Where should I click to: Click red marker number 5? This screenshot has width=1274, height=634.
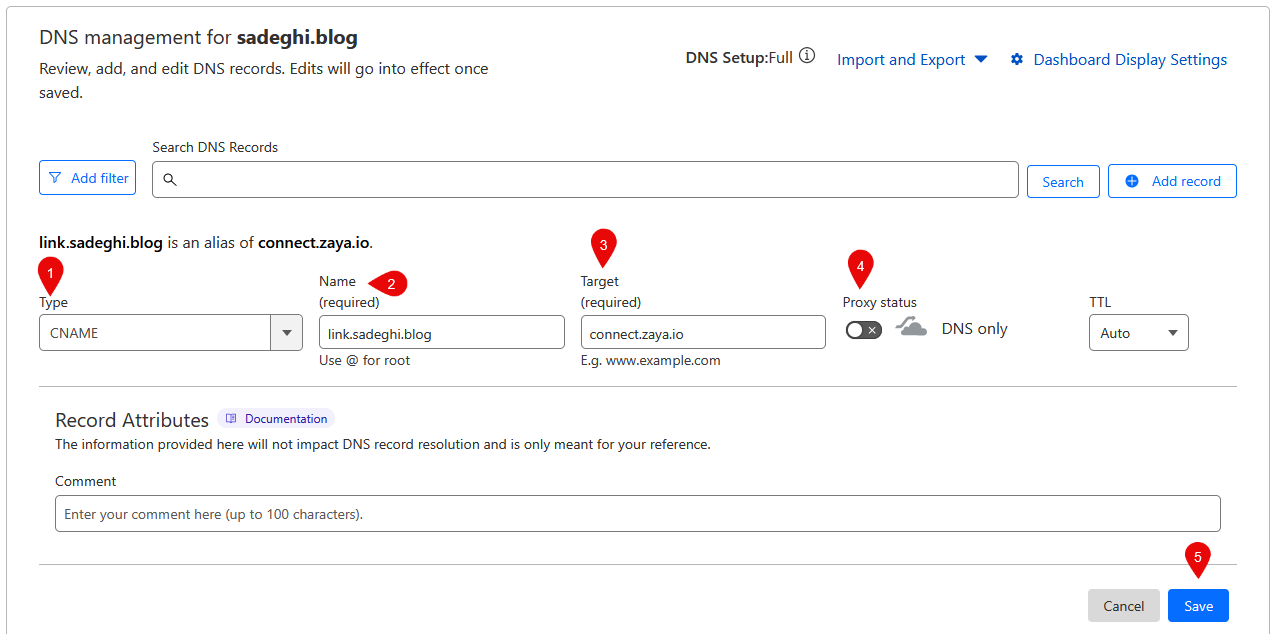click(x=1197, y=558)
